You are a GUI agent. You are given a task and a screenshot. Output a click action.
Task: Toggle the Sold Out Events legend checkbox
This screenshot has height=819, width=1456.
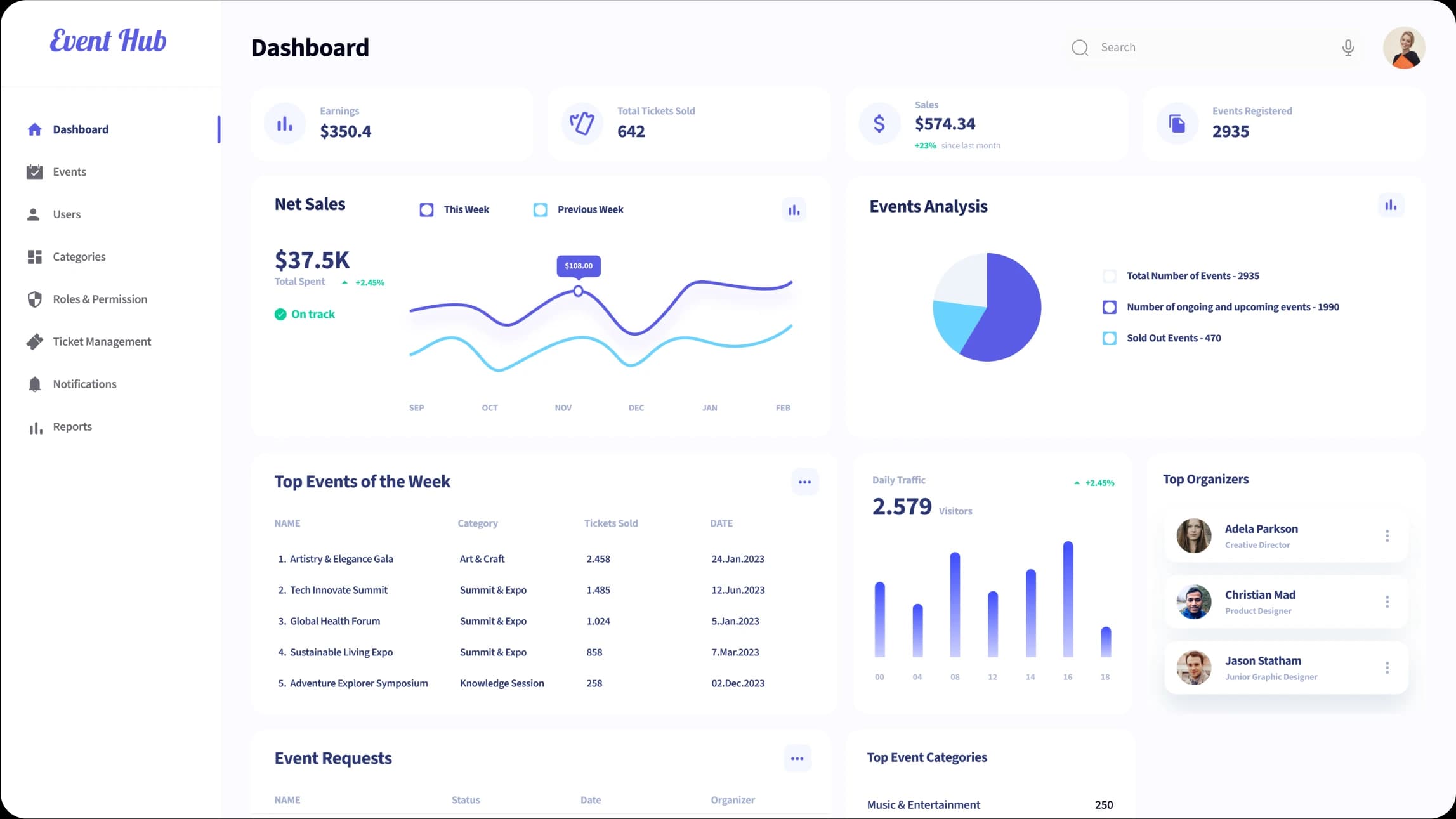[1110, 337]
